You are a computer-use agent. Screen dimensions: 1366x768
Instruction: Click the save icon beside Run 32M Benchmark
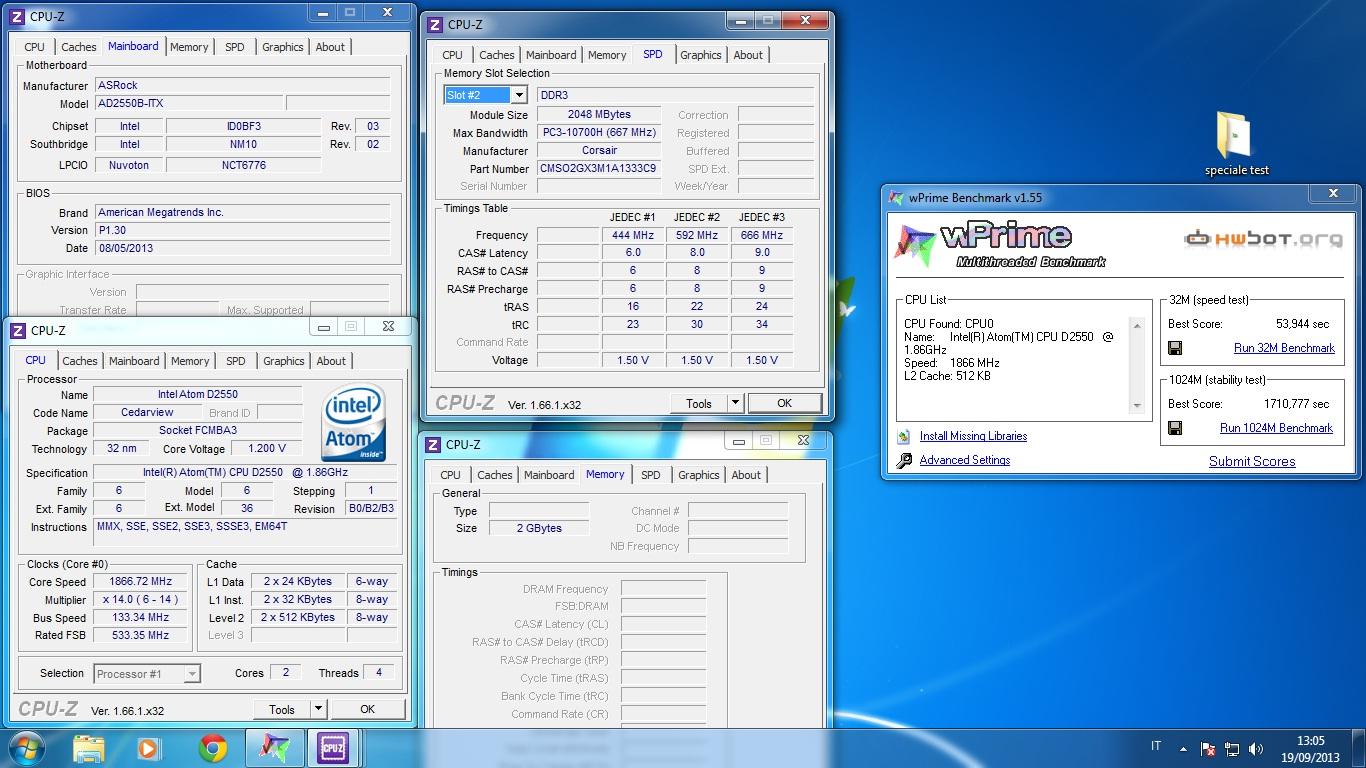click(x=1176, y=348)
